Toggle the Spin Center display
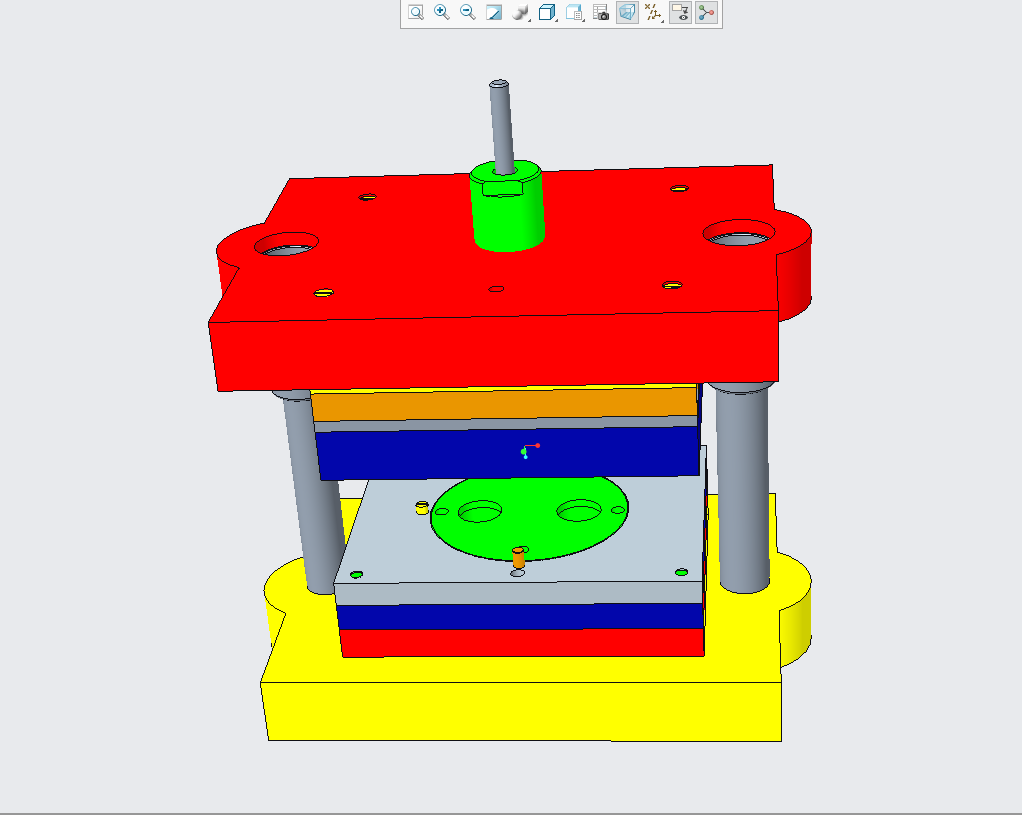Image resolution: width=1022 pixels, height=815 pixels. (707, 12)
